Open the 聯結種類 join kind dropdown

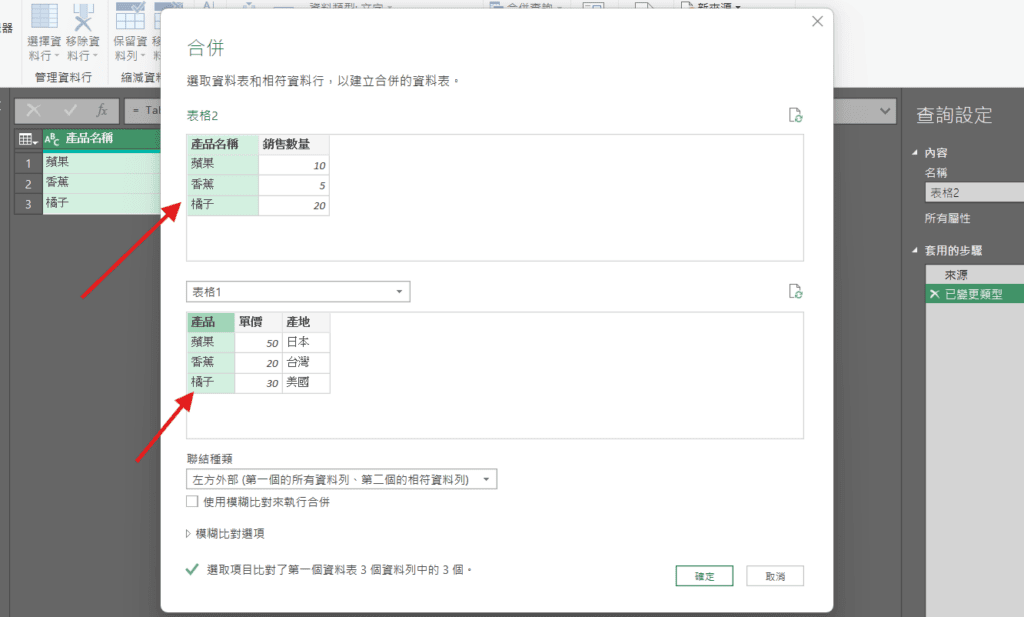[x=341, y=480]
